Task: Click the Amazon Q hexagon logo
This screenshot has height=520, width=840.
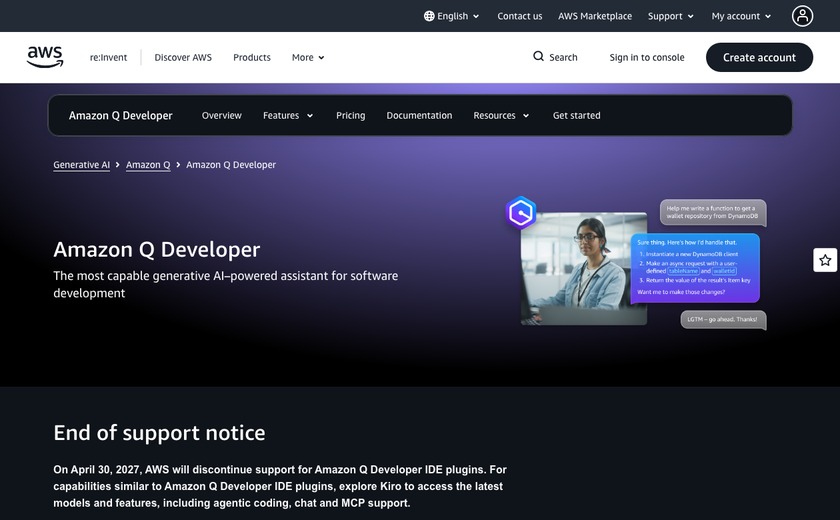Action: [521, 213]
